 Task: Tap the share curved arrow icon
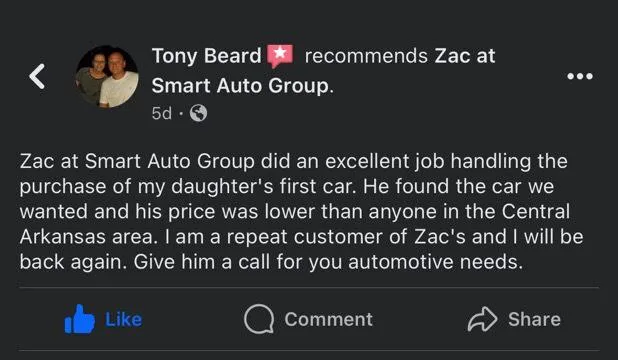(x=482, y=319)
